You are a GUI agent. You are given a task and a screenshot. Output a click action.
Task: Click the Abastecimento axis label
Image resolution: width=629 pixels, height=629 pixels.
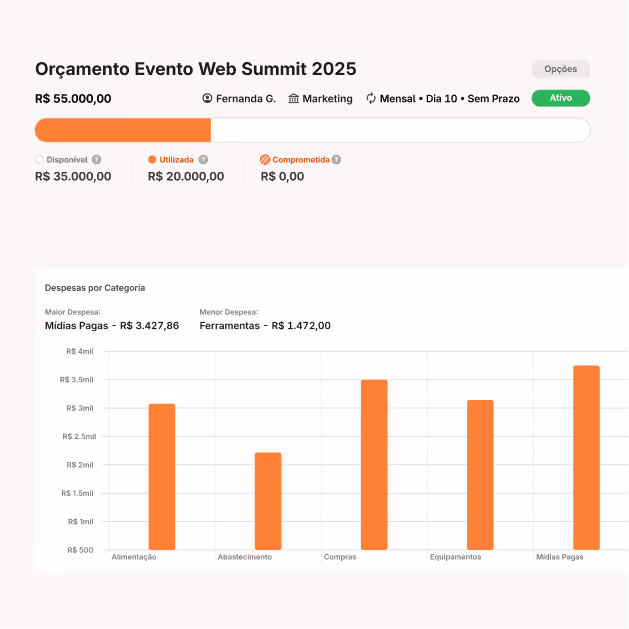pyautogui.click(x=245, y=557)
